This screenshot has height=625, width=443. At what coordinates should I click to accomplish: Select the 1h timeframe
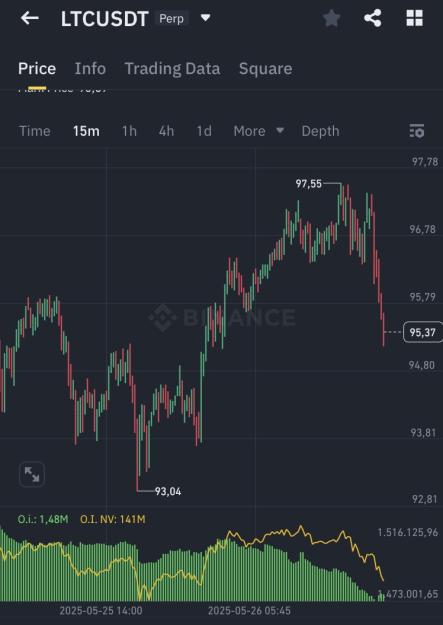click(129, 131)
